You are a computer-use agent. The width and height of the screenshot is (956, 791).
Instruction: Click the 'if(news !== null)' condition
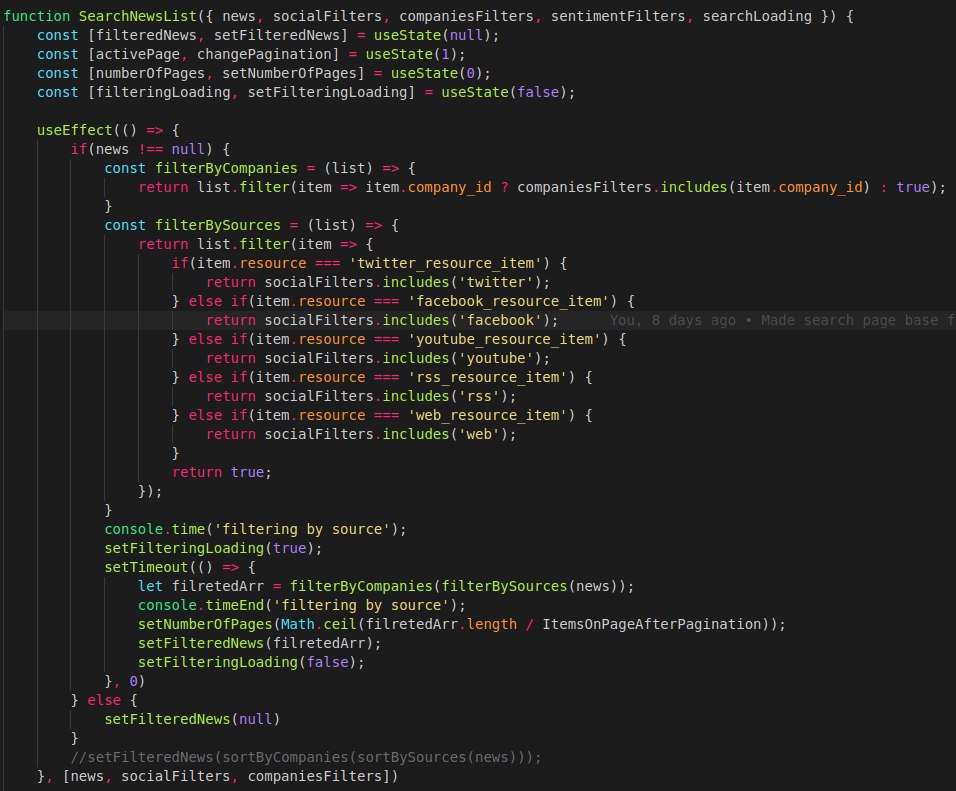click(x=141, y=149)
